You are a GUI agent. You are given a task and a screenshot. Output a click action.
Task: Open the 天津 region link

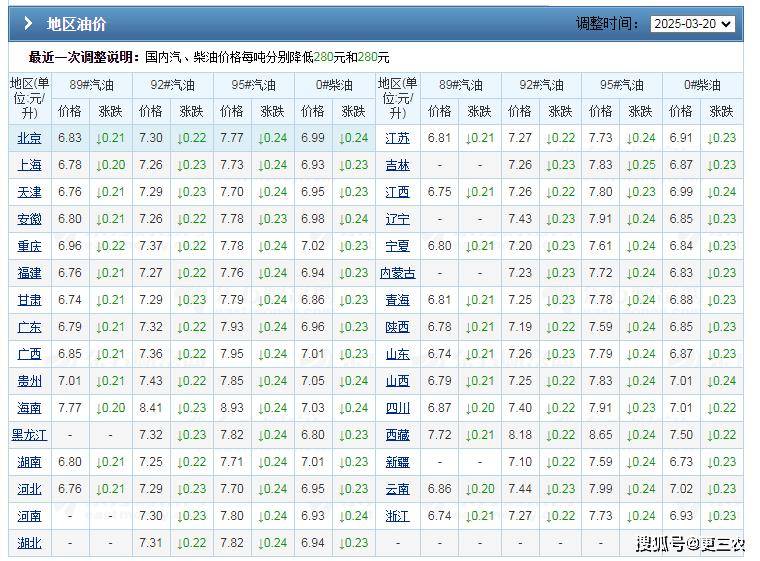coord(30,192)
